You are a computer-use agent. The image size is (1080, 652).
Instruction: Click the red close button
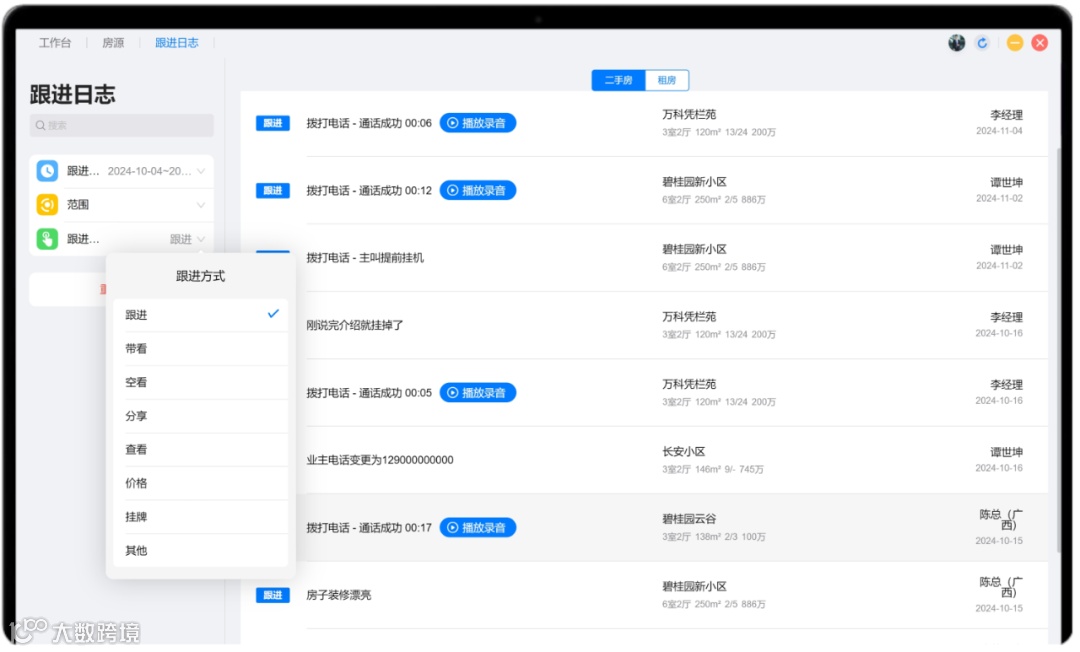1039,43
